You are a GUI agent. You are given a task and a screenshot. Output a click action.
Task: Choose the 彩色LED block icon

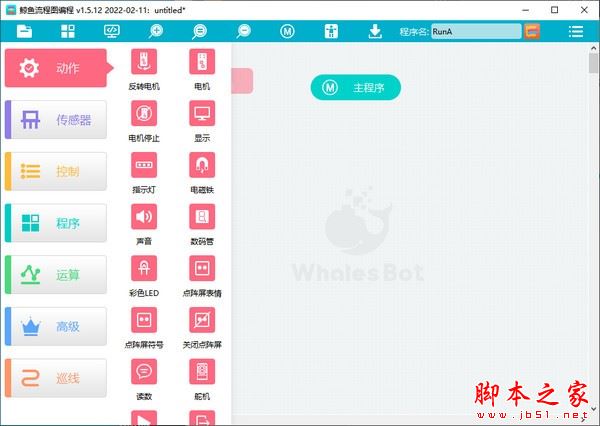pyautogui.click(x=144, y=268)
